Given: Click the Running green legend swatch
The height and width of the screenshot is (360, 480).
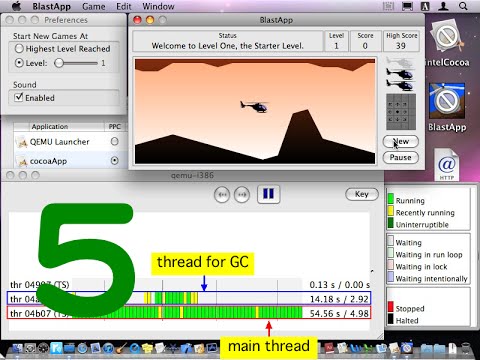Looking at the screenshot, I should coord(390,199).
